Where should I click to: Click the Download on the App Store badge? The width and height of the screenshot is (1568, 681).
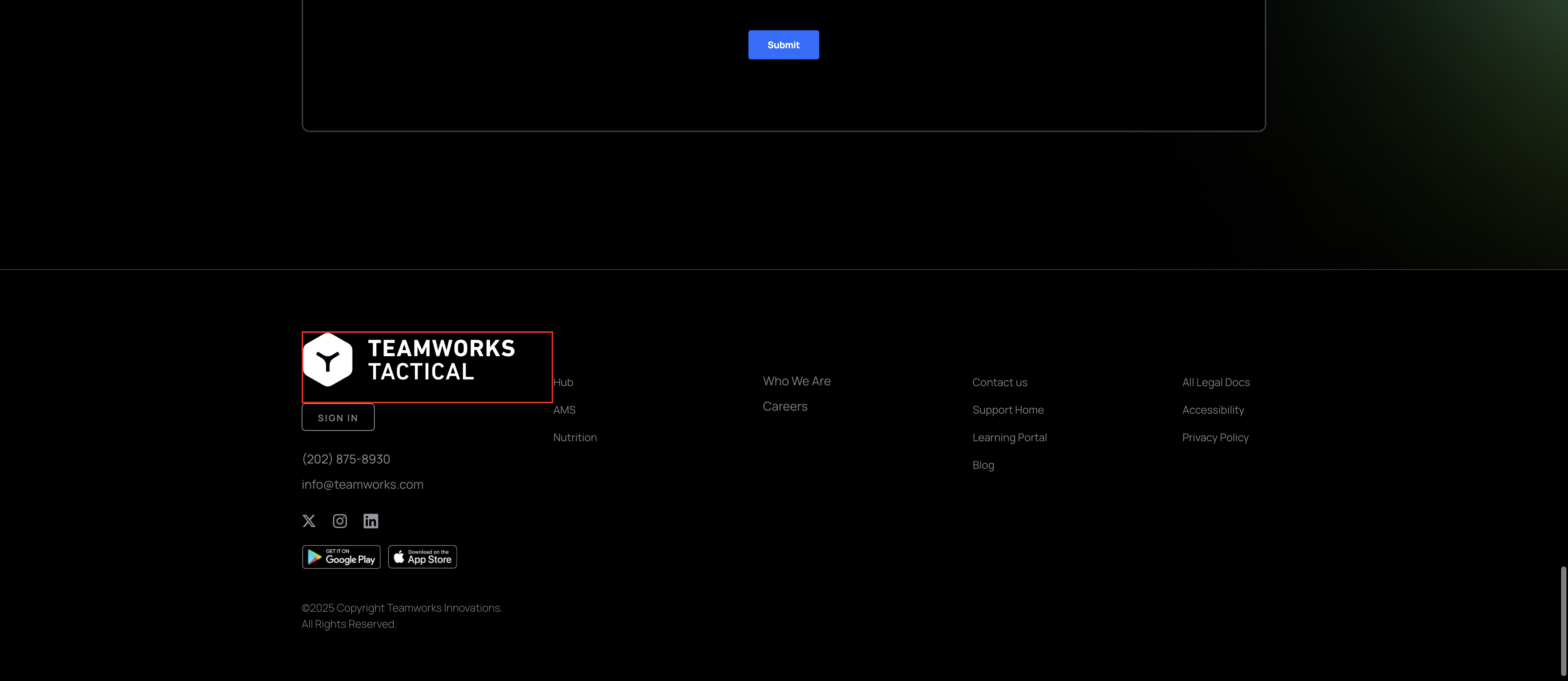pyautogui.click(x=423, y=557)
